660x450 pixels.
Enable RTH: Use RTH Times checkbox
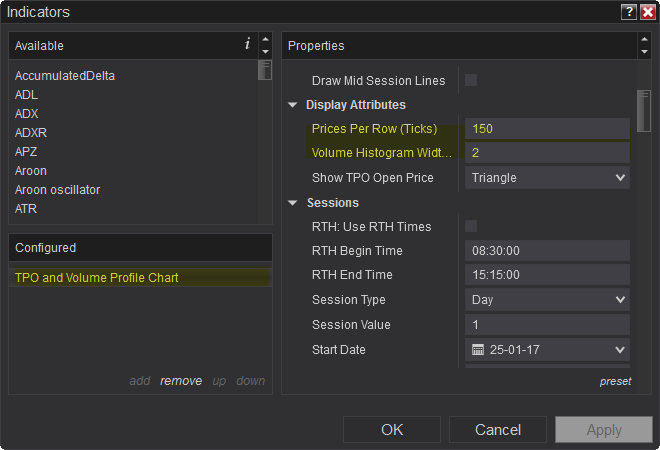click(x=471, y=226)
